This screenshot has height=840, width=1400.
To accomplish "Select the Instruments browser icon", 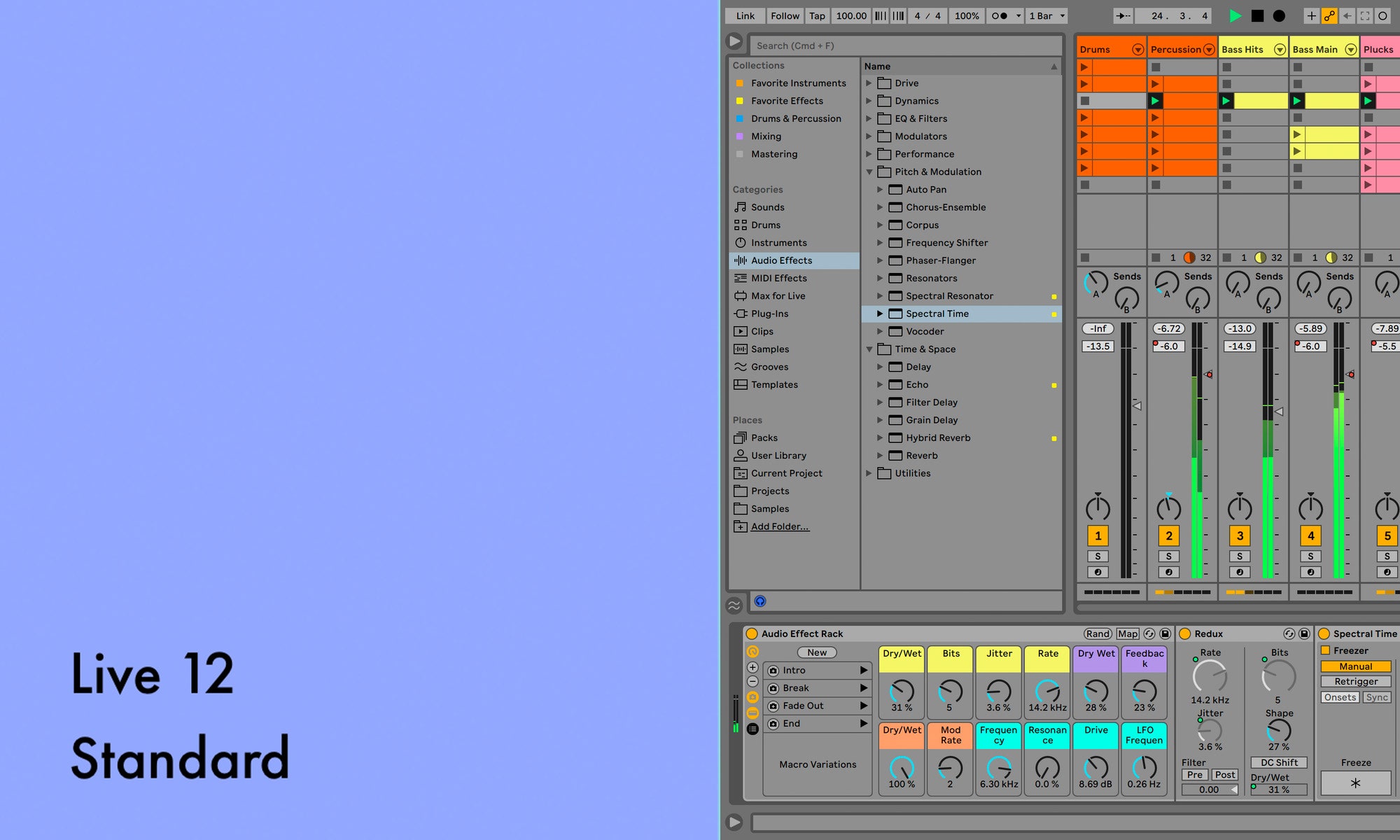I will (741, 242).
